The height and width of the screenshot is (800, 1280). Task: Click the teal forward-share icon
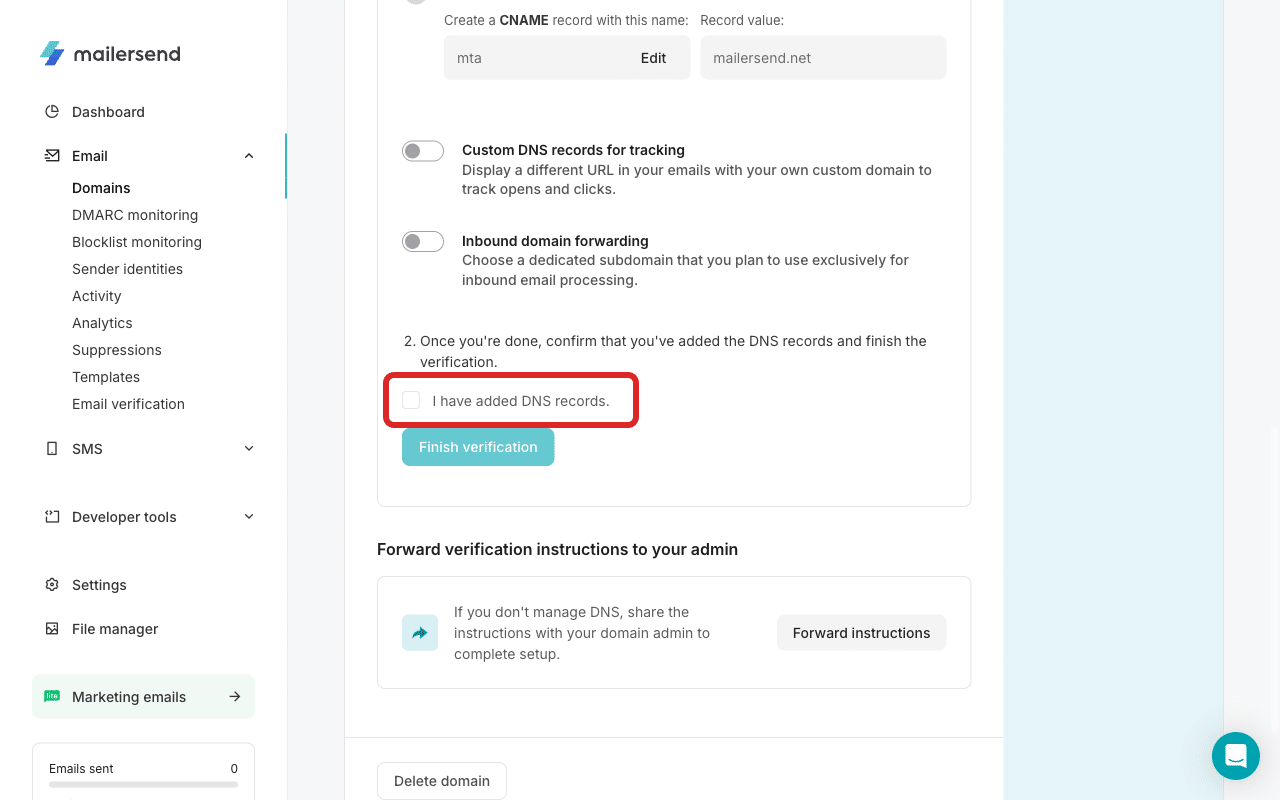419,632
